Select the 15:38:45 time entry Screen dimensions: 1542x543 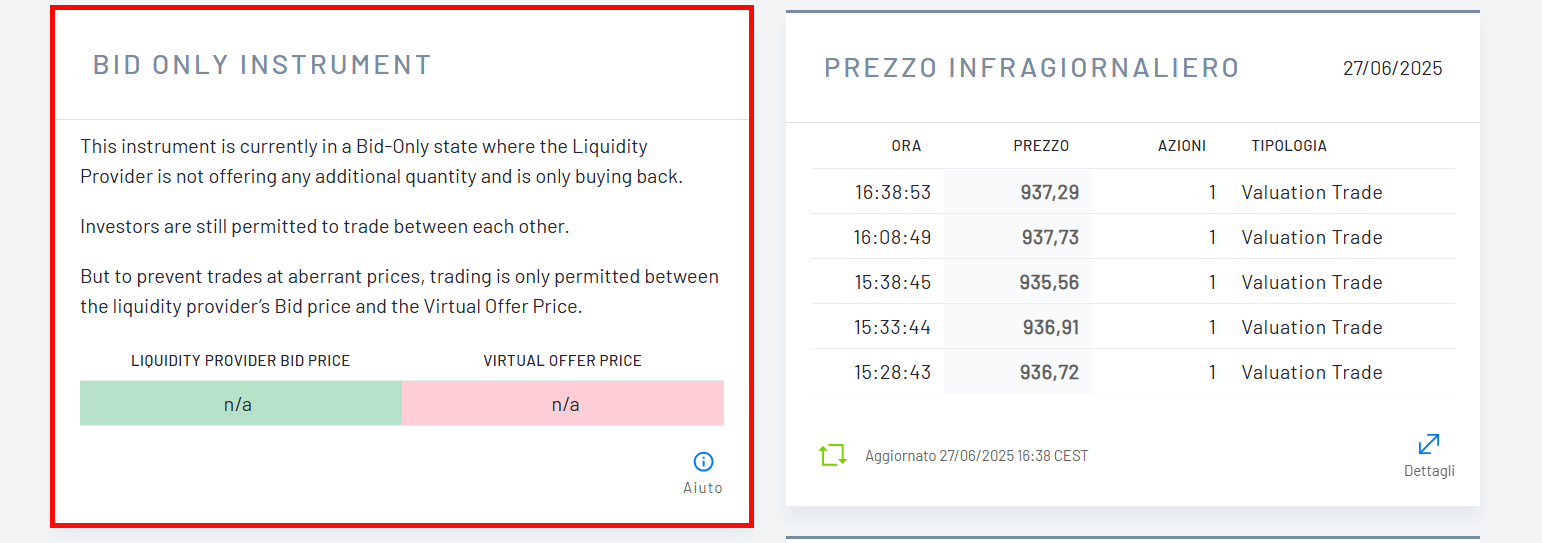892,282
